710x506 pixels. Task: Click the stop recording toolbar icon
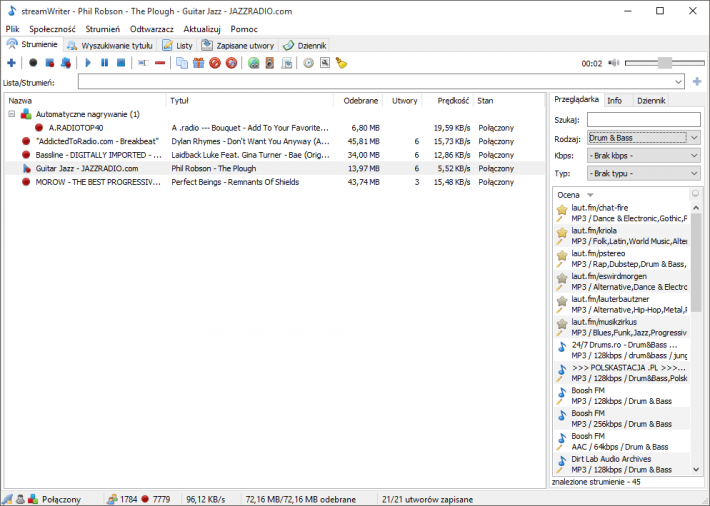50,63
